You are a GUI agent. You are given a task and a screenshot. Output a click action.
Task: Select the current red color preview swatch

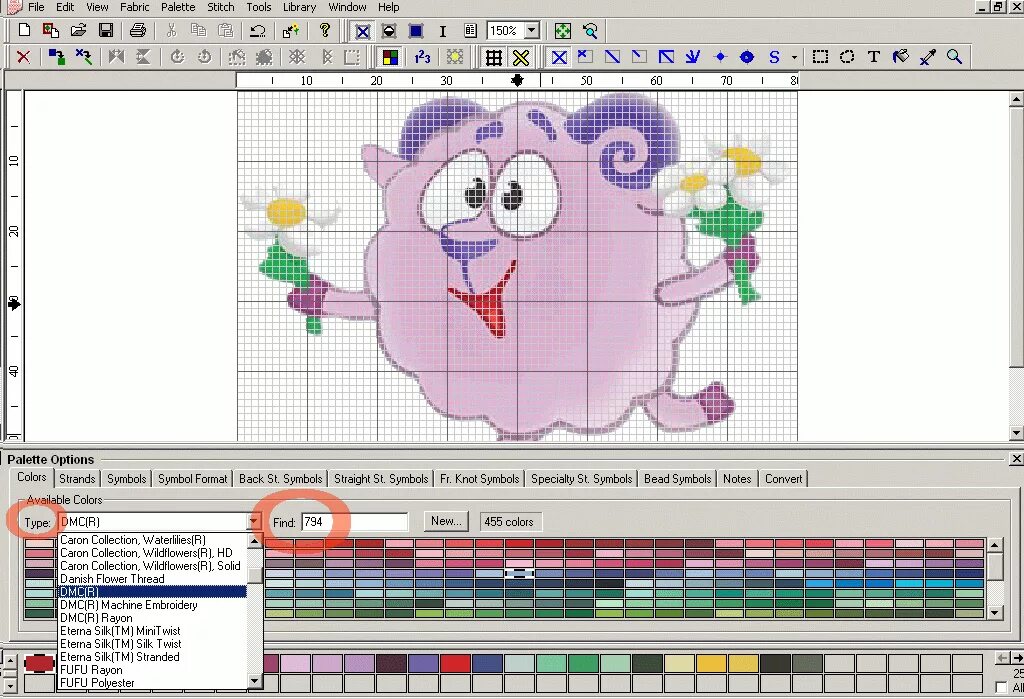point(39,663)
